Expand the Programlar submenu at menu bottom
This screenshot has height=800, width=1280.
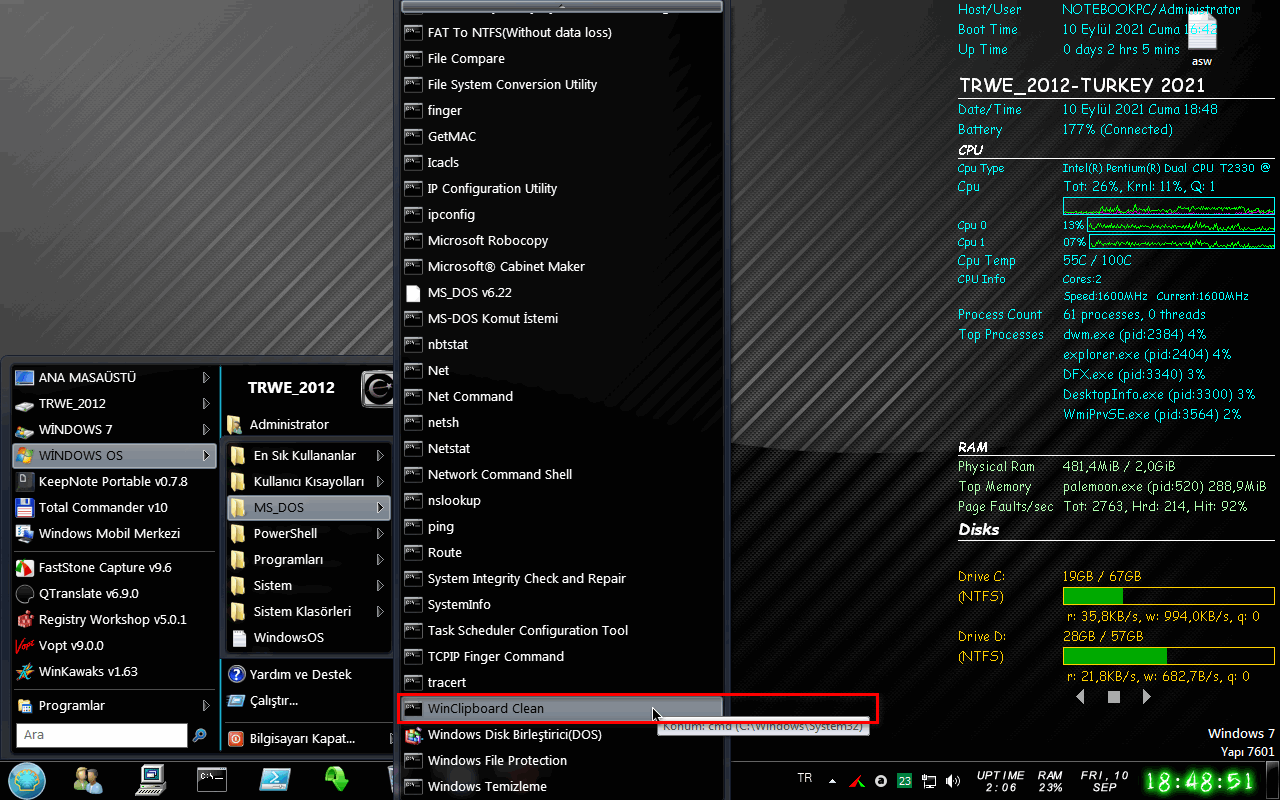click(114, 705)
